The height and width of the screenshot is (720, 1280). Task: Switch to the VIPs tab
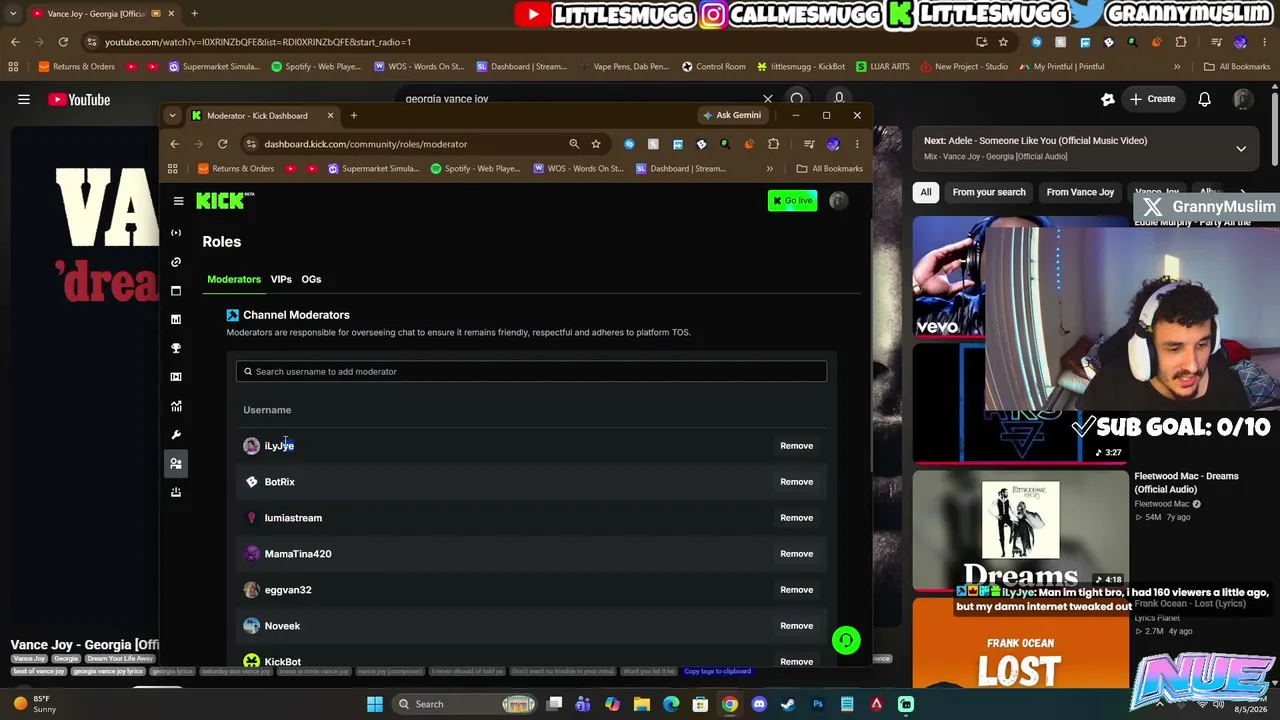click(x=281, y=279)
